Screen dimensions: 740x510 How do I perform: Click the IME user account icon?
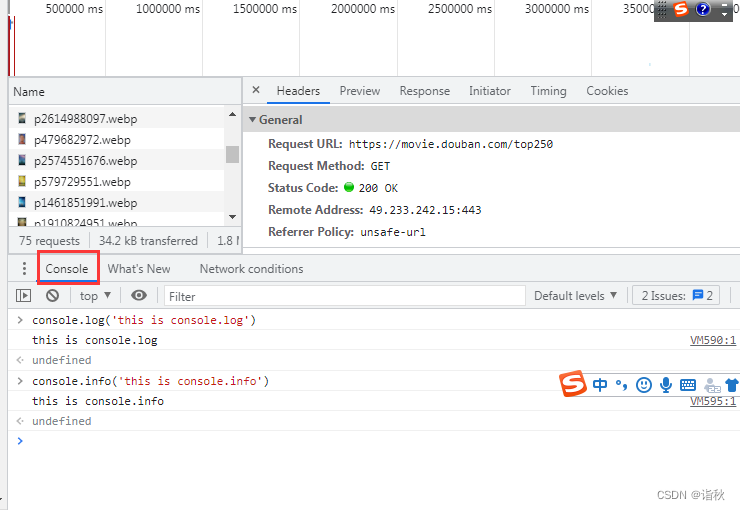pos(712,385)
